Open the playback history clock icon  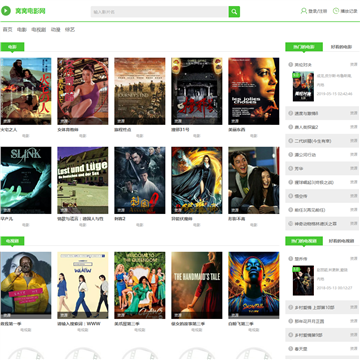coord(336,11)
